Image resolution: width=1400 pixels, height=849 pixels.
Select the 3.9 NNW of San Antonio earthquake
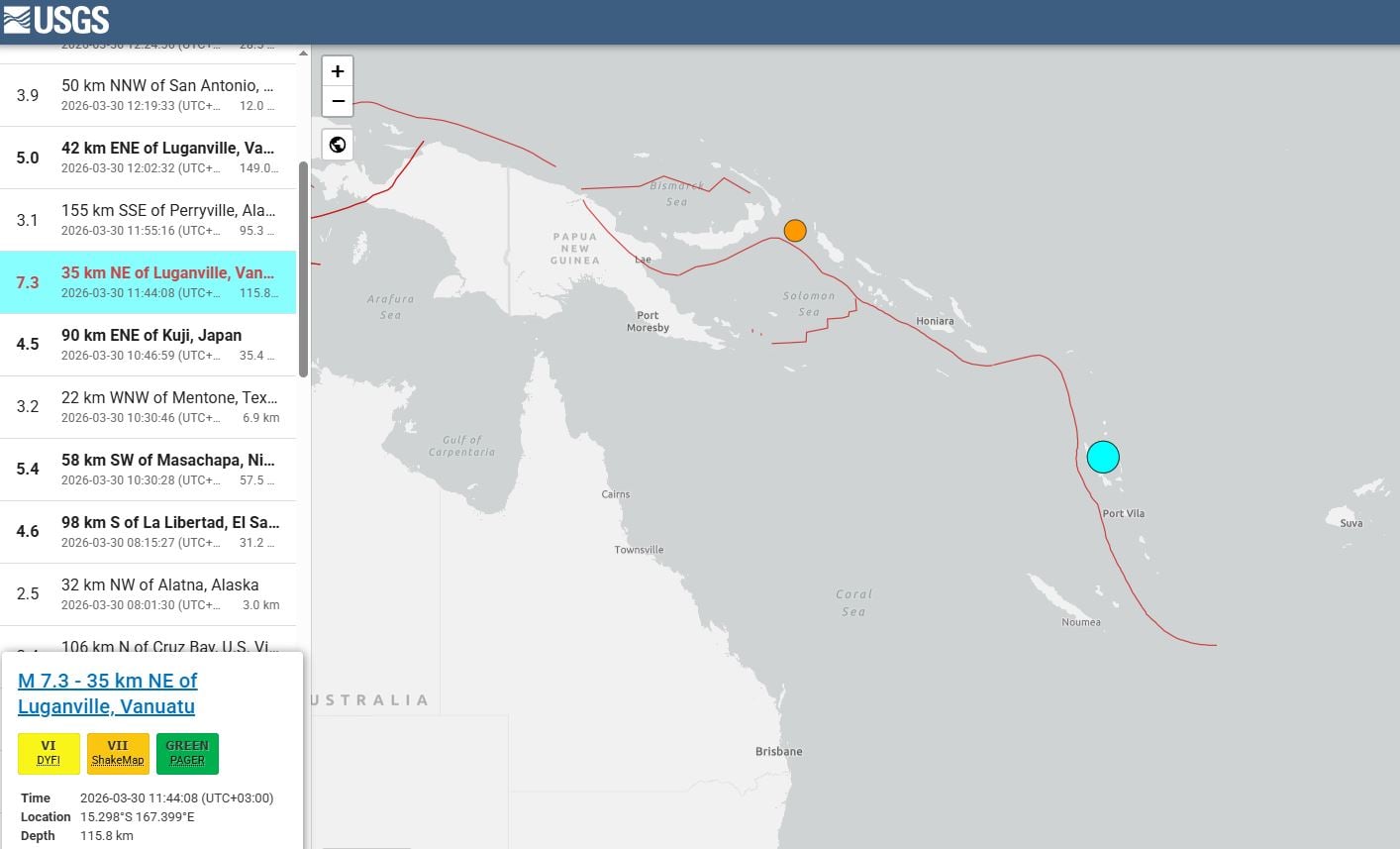[149, 95]
